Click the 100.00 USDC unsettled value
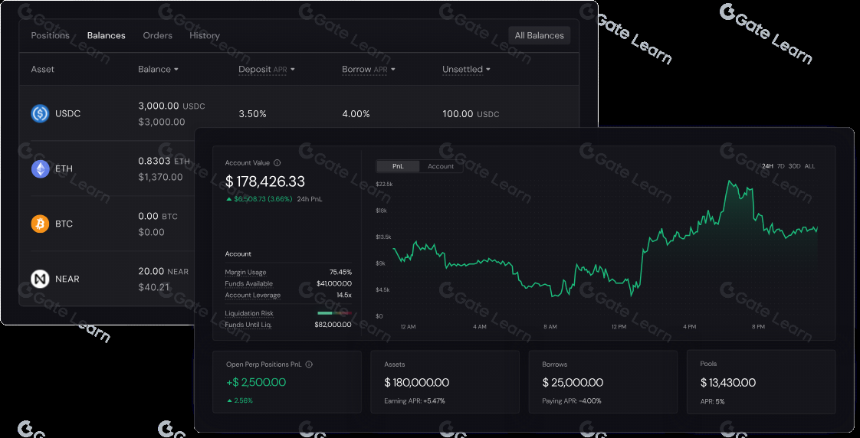The width and height of the screenshot is (860, 438). (471, 114)
